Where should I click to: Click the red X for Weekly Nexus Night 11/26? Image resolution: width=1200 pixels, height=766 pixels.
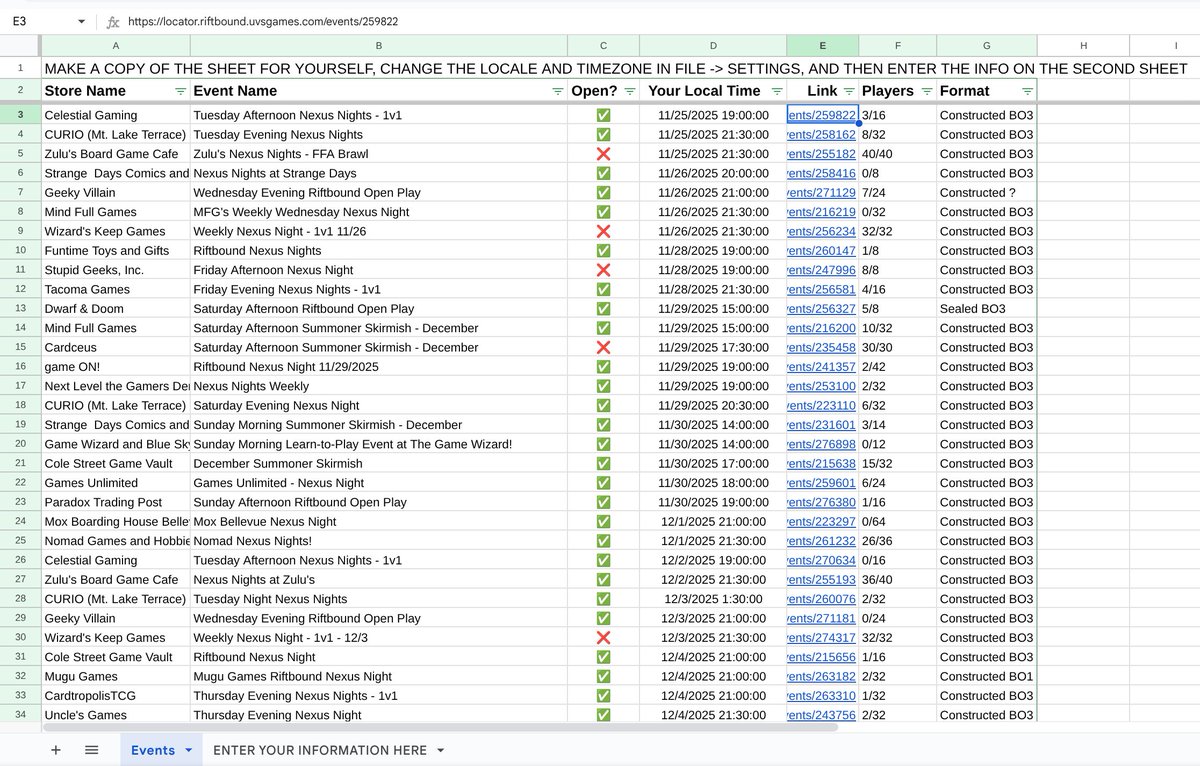pos(603,231)
